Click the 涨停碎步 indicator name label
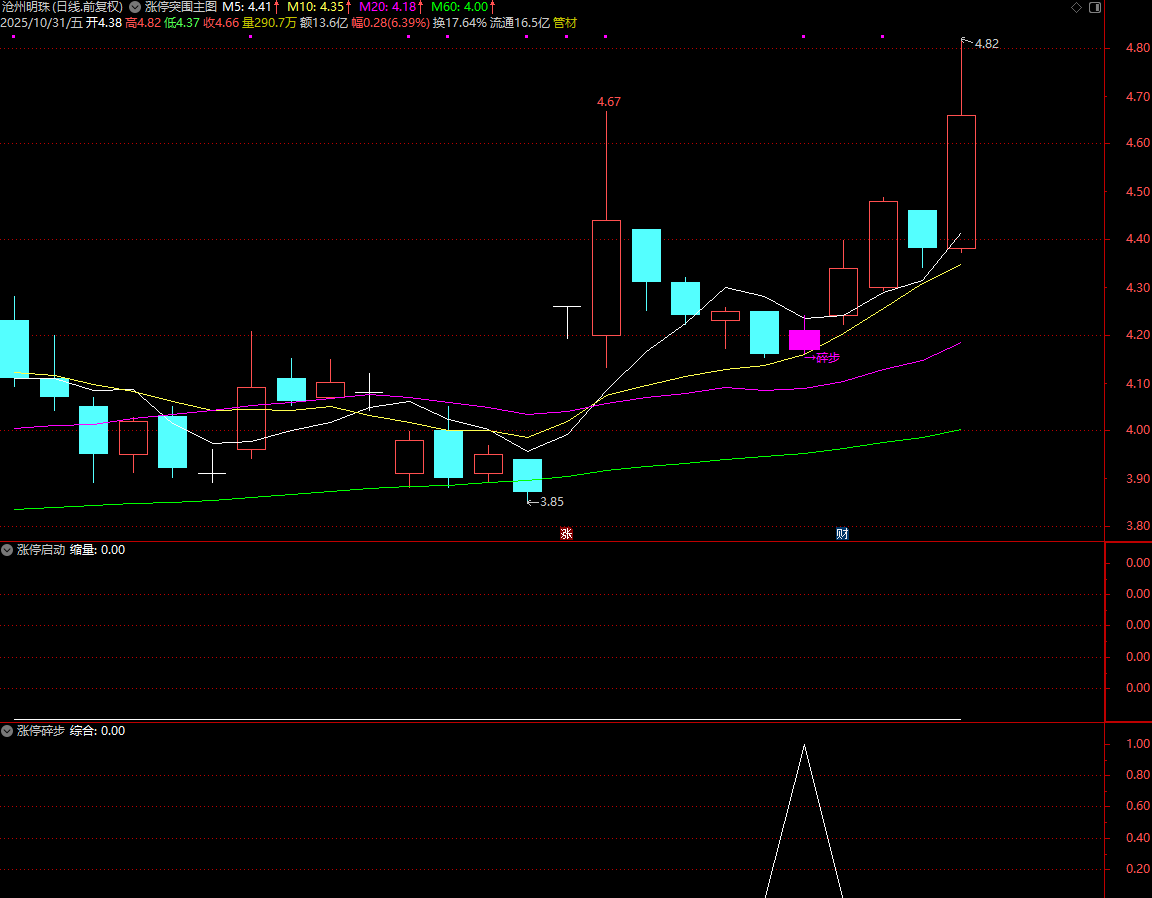This screenshot has height=898, width=1152. click(41, 731)
